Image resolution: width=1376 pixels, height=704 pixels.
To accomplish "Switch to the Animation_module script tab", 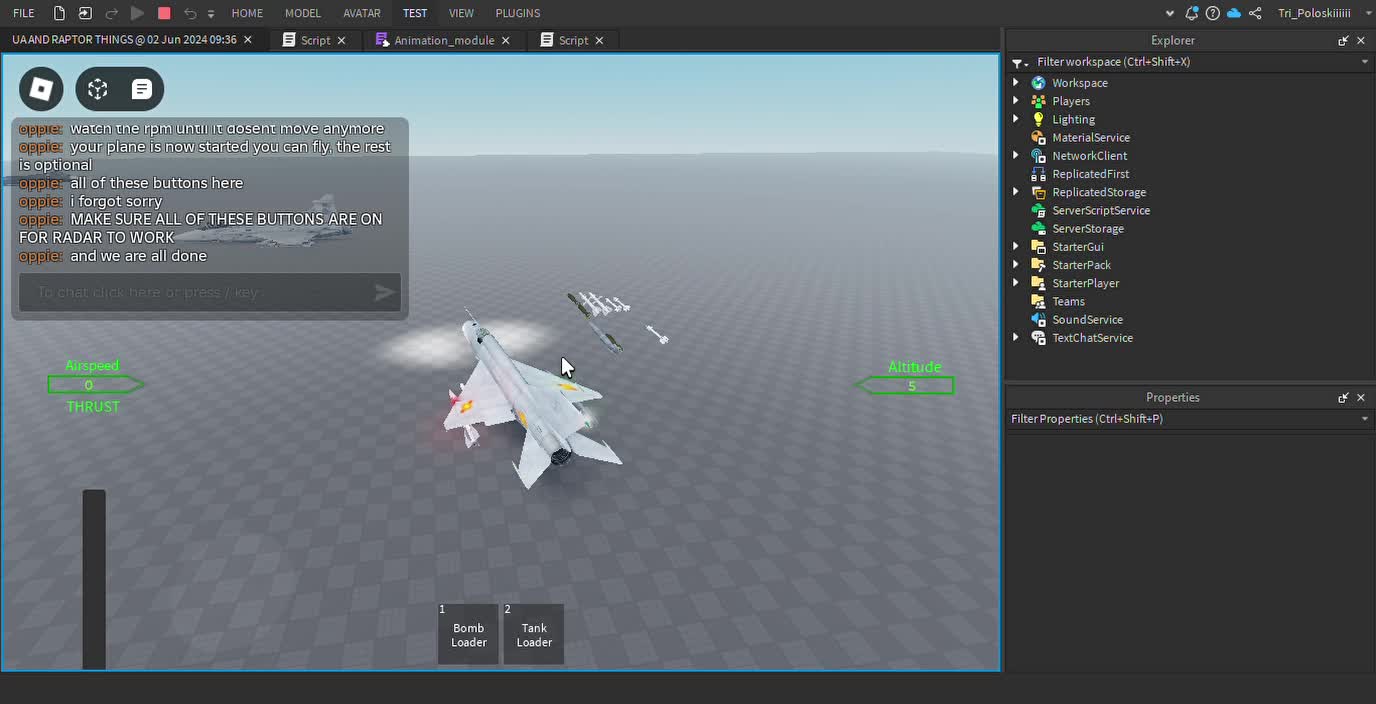I will pos(443,40).
